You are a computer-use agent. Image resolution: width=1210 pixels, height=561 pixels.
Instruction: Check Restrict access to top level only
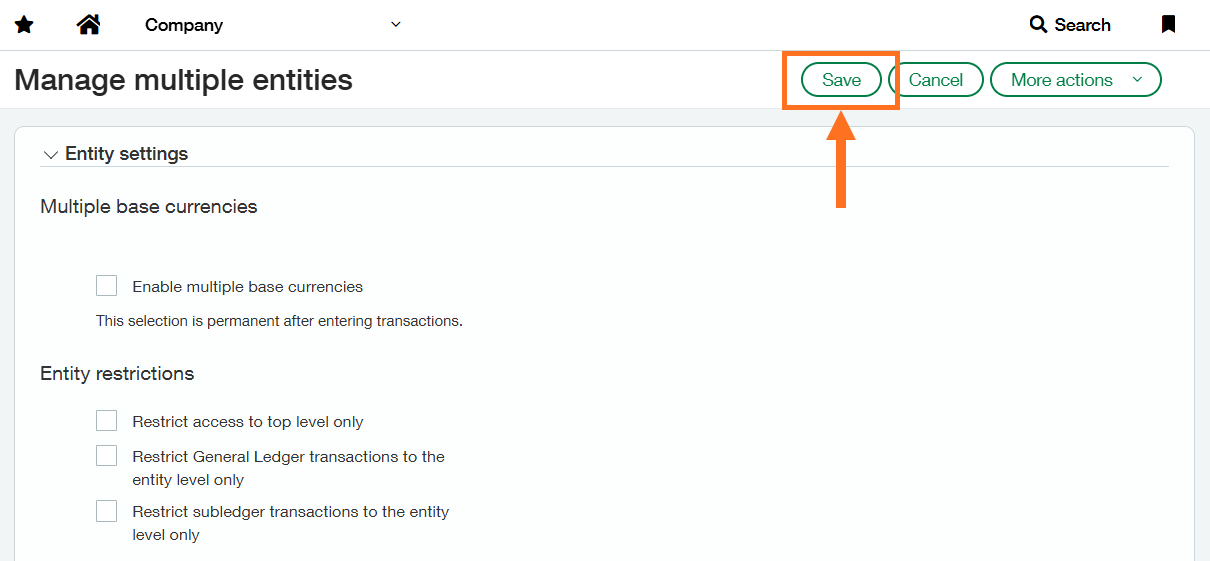coord(107,421)
